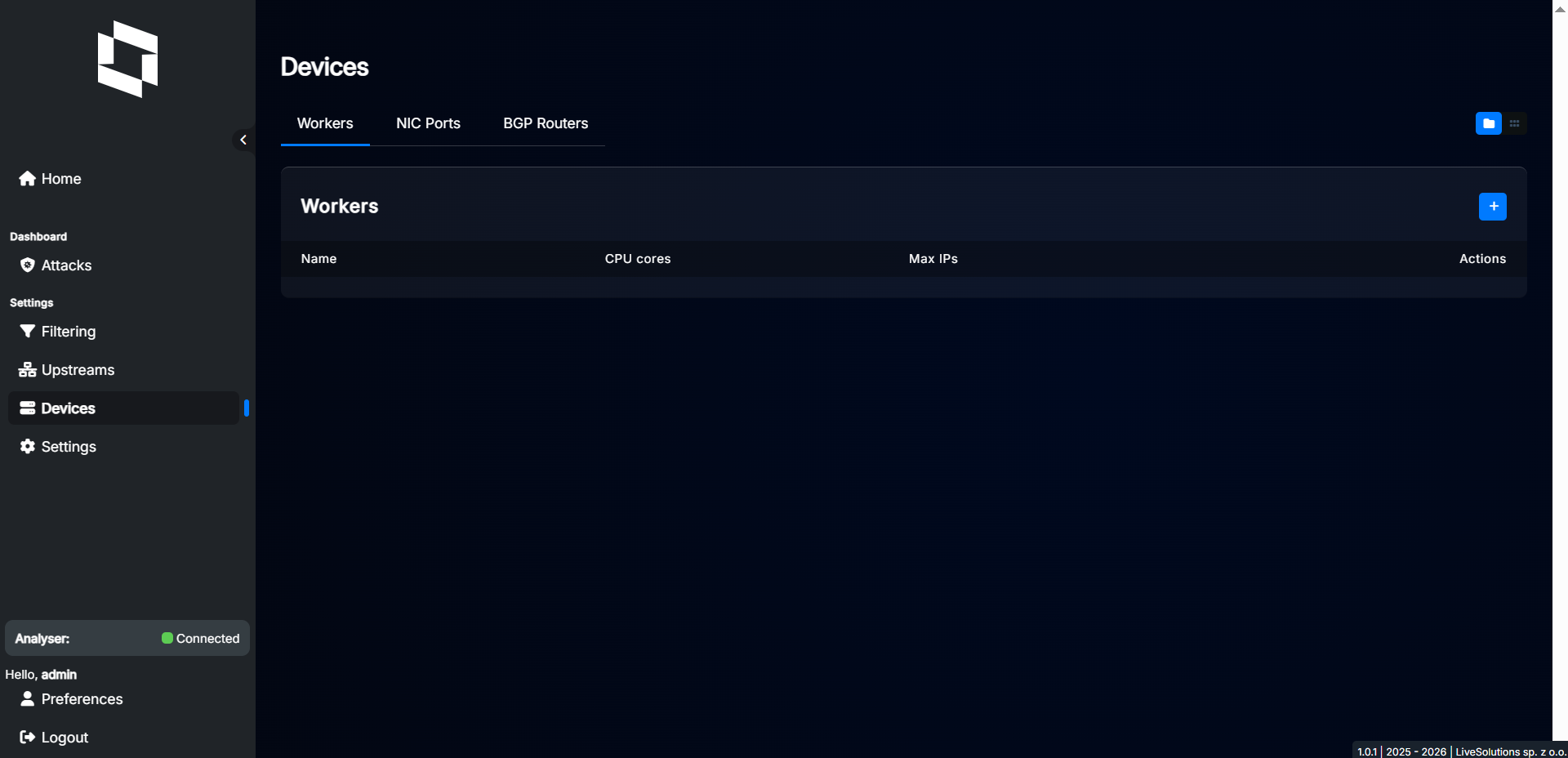
Task: Add a new worker with the plus button
Action: point(1492,207)
